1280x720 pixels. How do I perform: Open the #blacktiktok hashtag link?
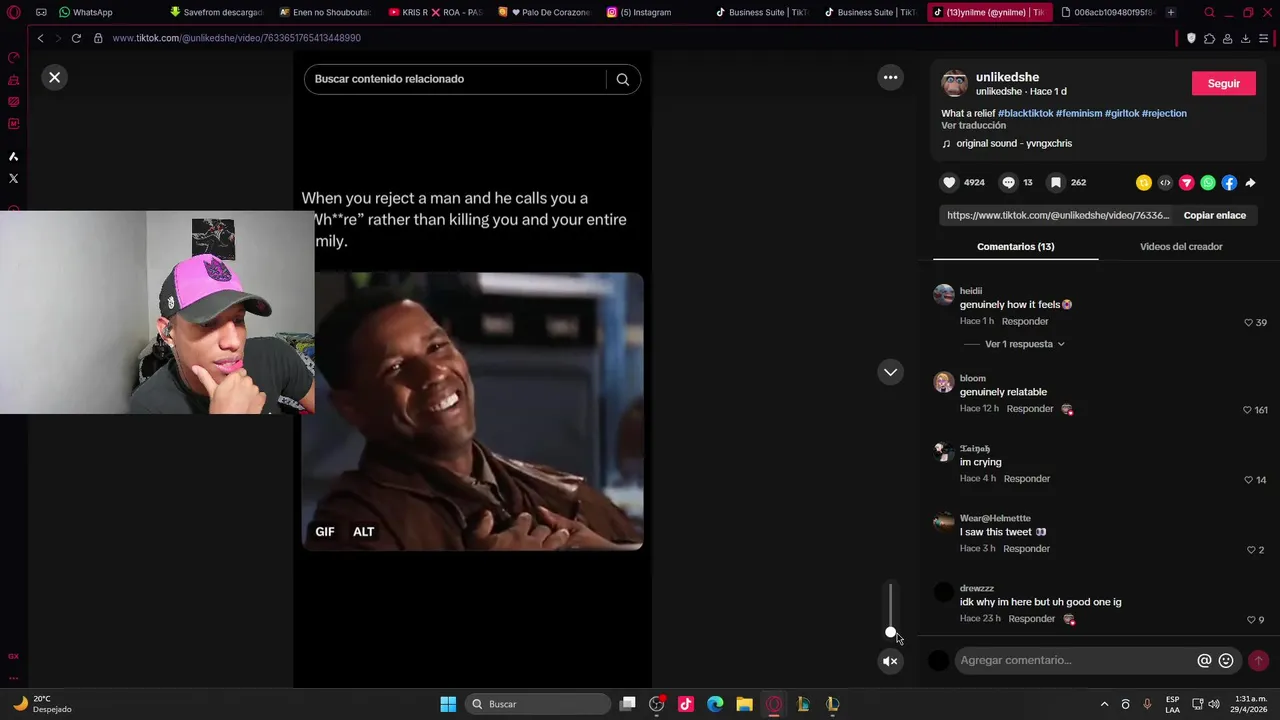pyautogui.click(x=1025, y=113)
